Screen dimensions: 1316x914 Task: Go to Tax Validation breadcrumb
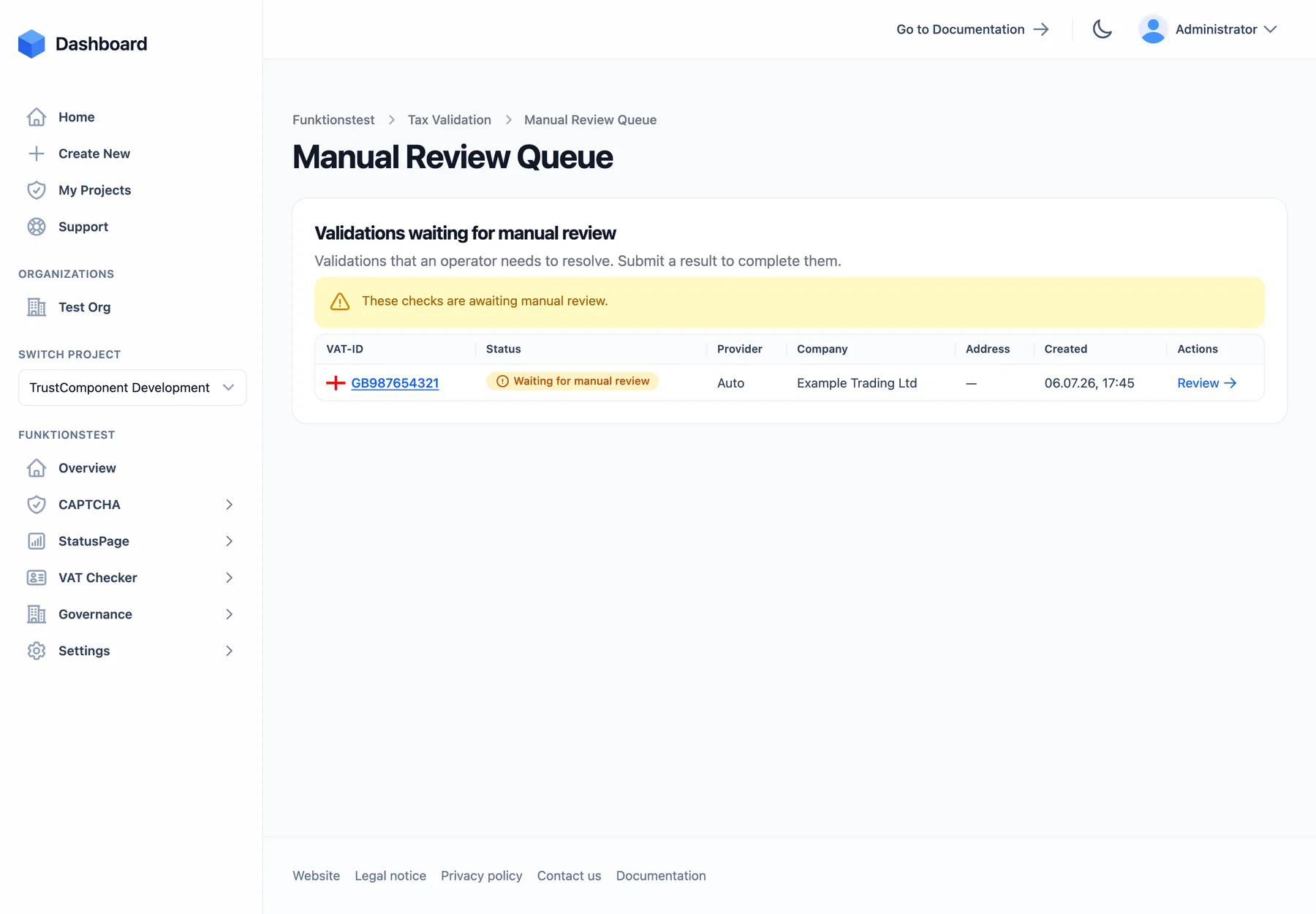click(x=450, y=120)
